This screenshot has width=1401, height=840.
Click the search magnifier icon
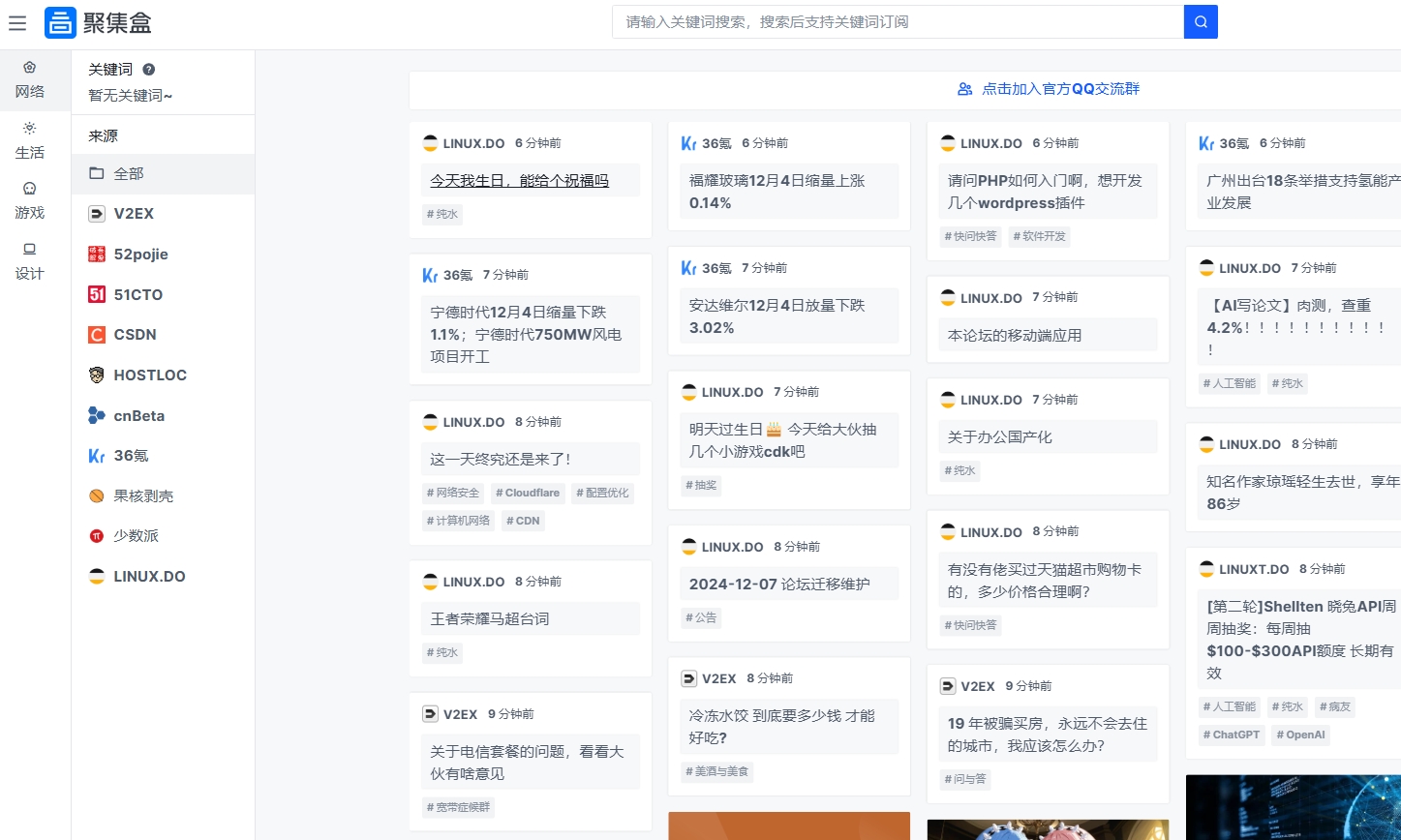pyautogui.click(x=1201, y=21)
